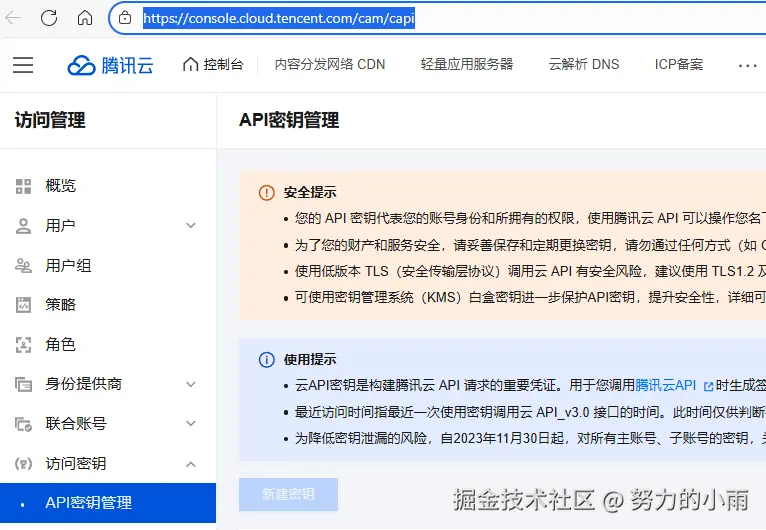Click the browser back arrow
Image resolution: width=766 pixels, height=530 pixels.
pyautogui.click(x=13, y=18)
